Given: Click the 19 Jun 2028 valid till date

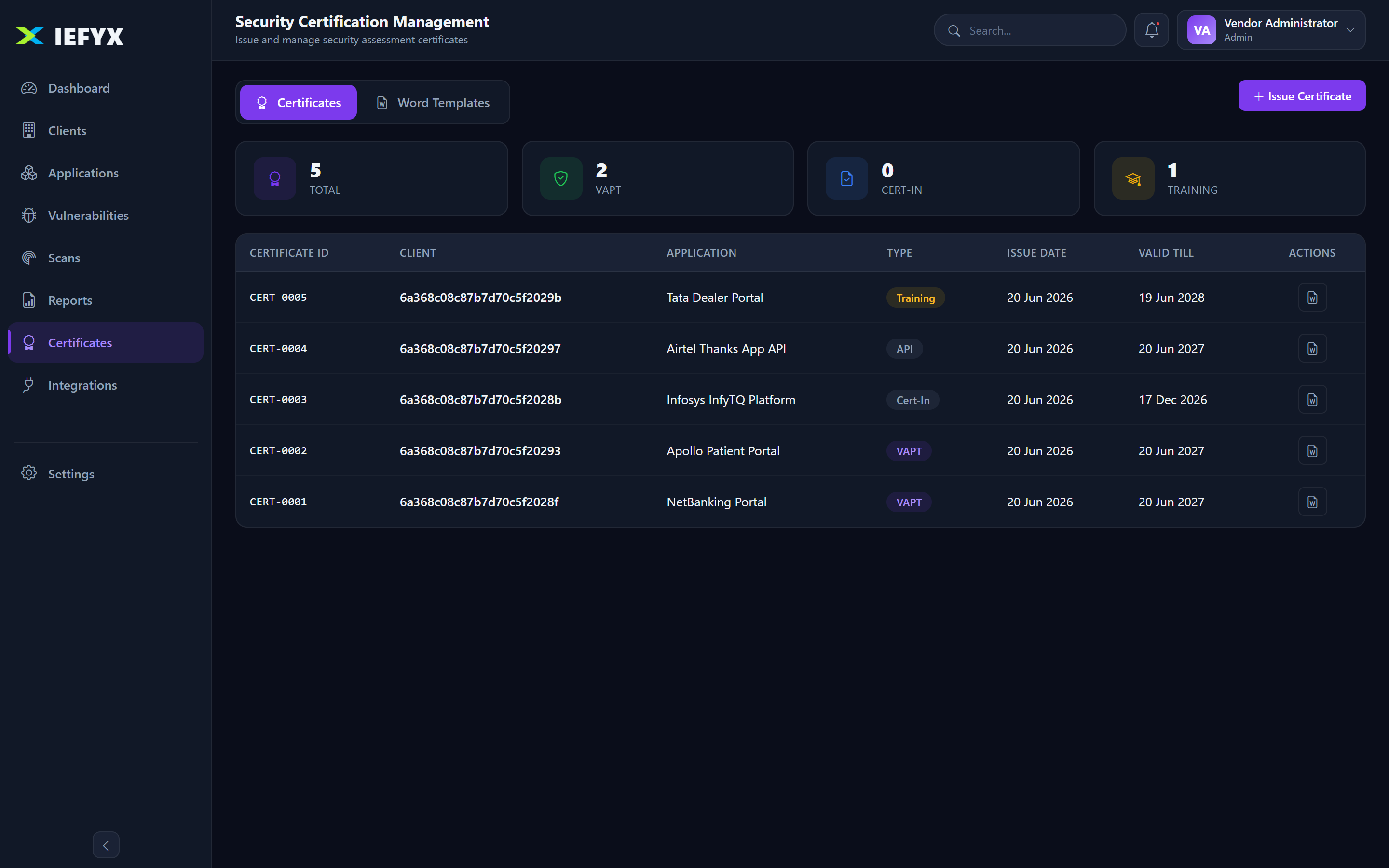Looking at the screenshot, I should [x=1171, y=298].
